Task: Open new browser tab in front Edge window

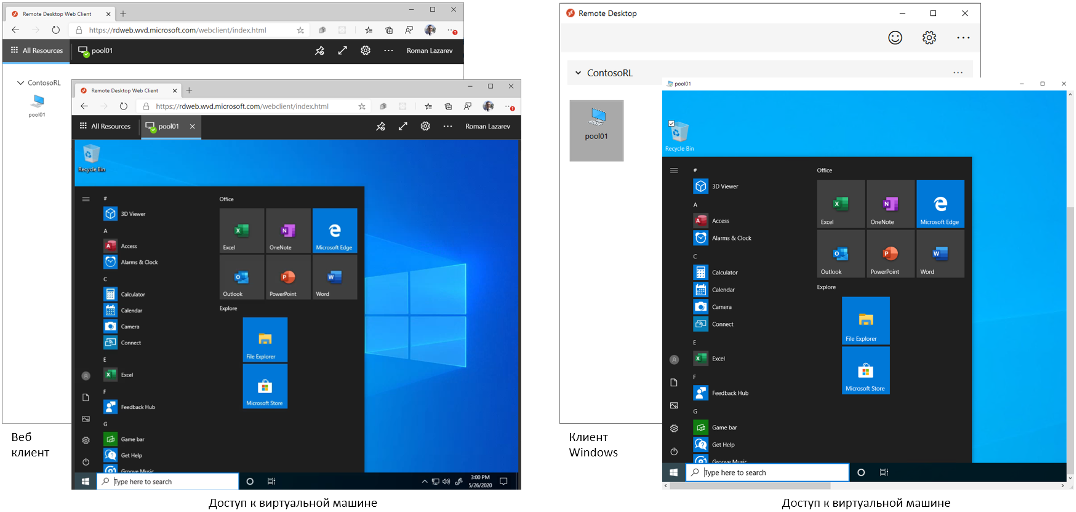Action: click(x=189, y=90)
